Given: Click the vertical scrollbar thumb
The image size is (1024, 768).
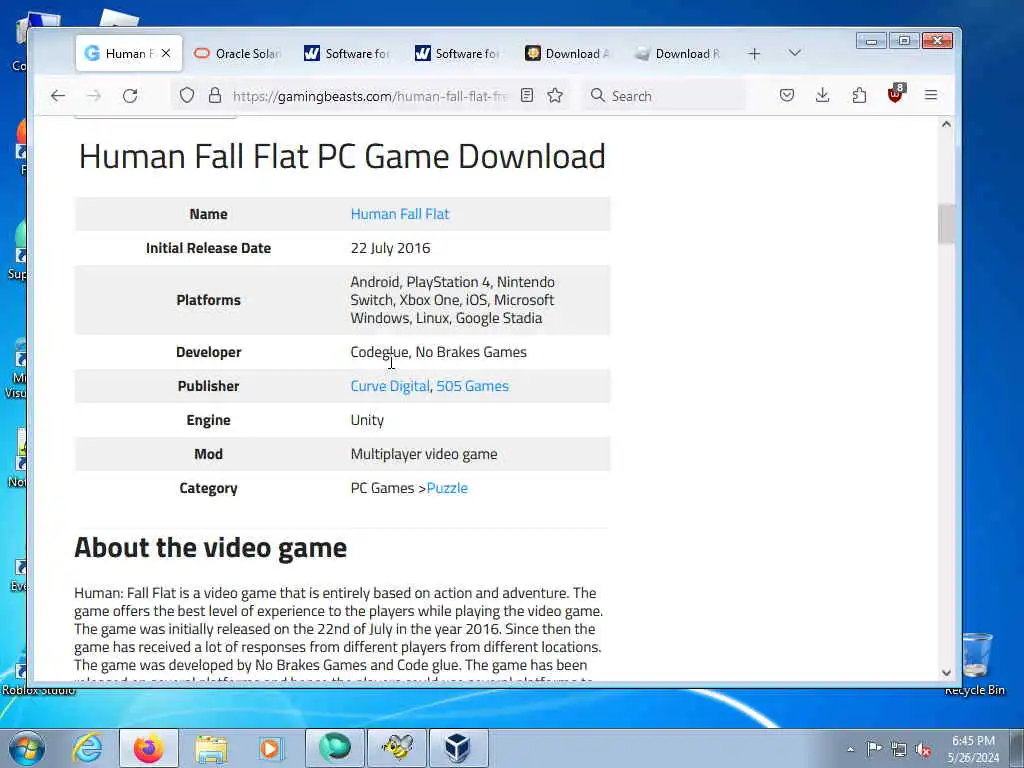Looking at the screenshot, I should pyautogui.click(x=946, y=224).
